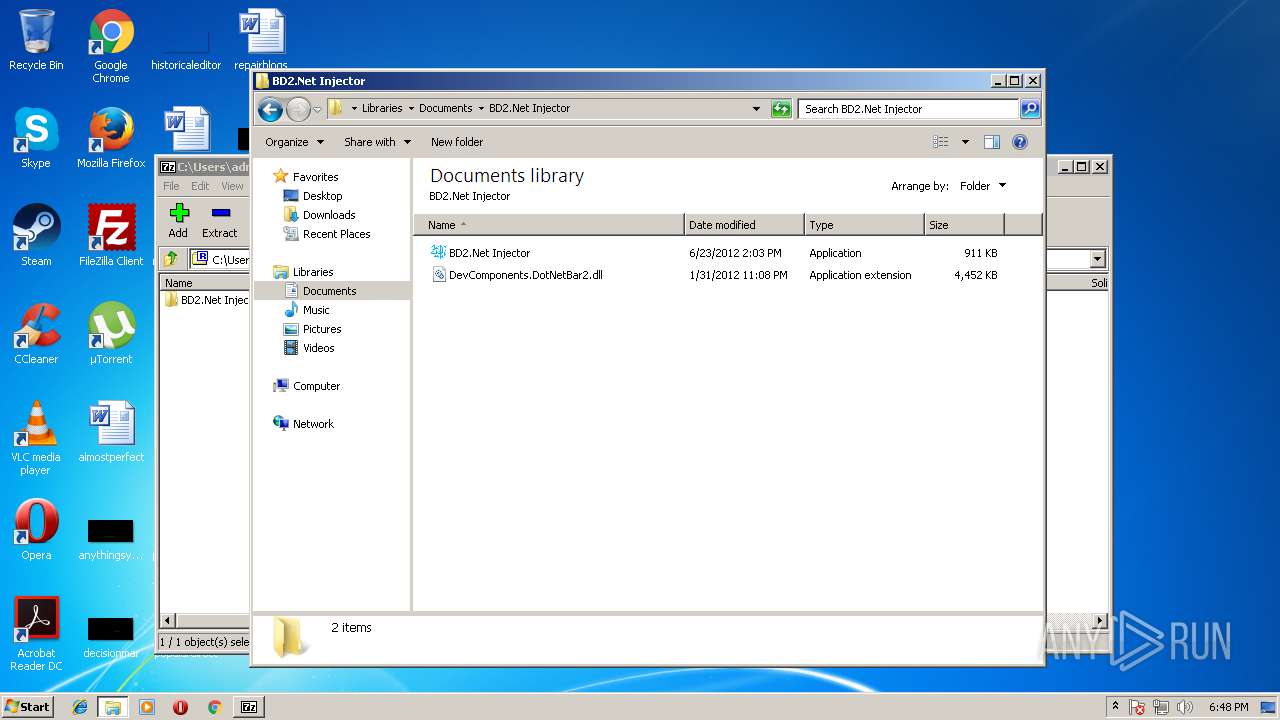The width and height of the screenshot is (1280, 720).
Task: Click the Add button in 7-Zip
Action: (178, 221)
